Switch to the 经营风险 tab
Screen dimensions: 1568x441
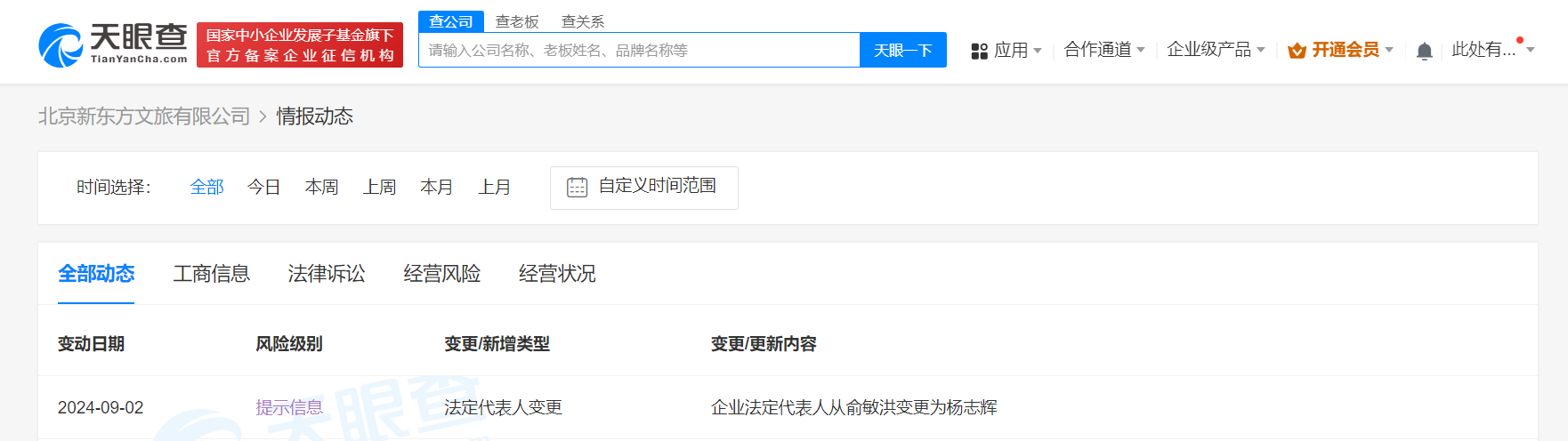(442, 274)
